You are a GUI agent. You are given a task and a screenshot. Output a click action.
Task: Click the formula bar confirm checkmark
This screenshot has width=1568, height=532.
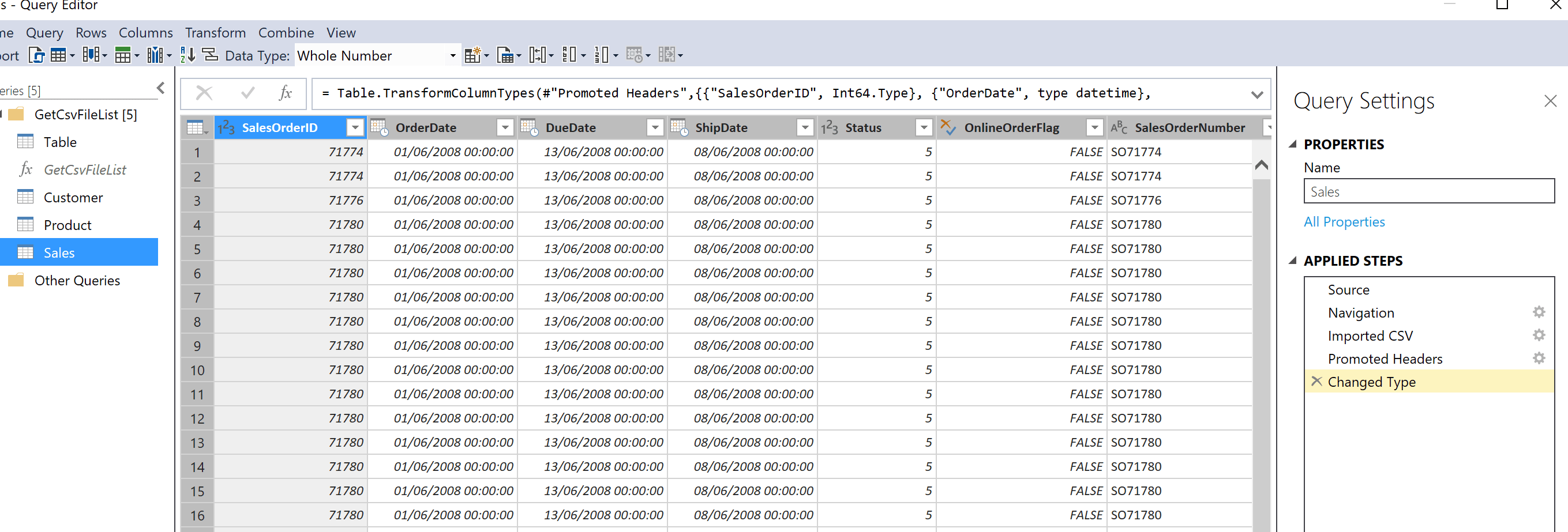pos(247,93)
